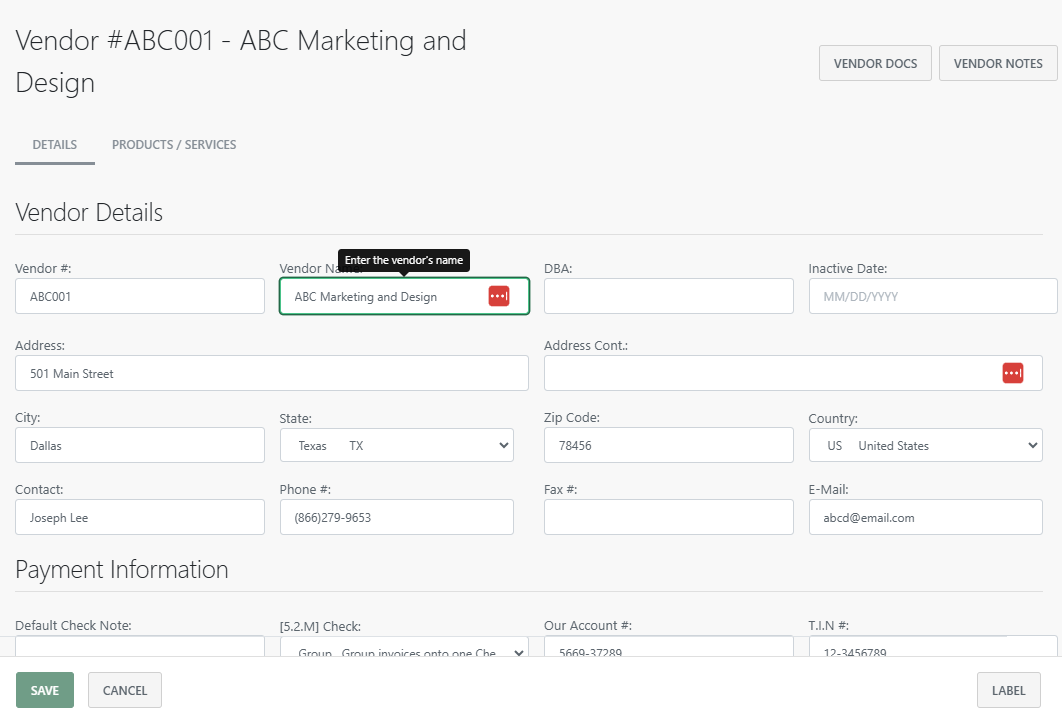Select the Details tab
Viewport: 1062px width, 718px height.
pos(55,145)
